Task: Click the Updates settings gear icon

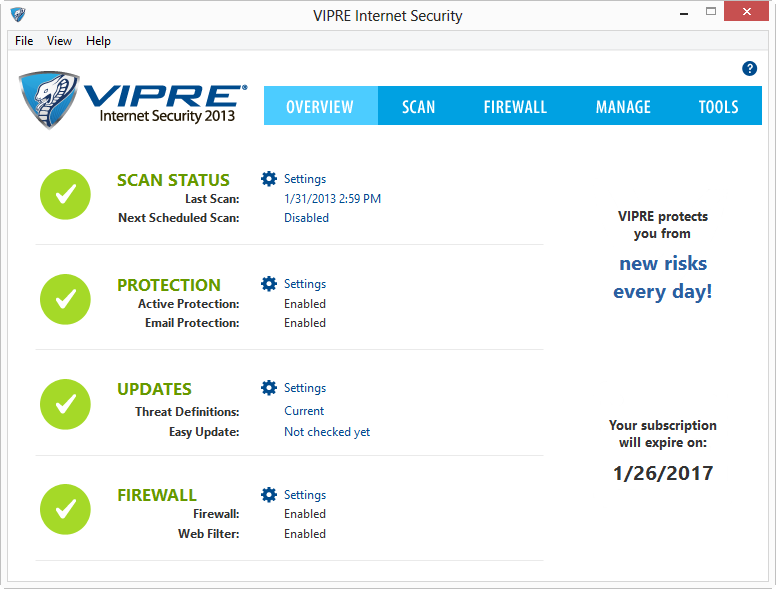Action: [268, 388]
